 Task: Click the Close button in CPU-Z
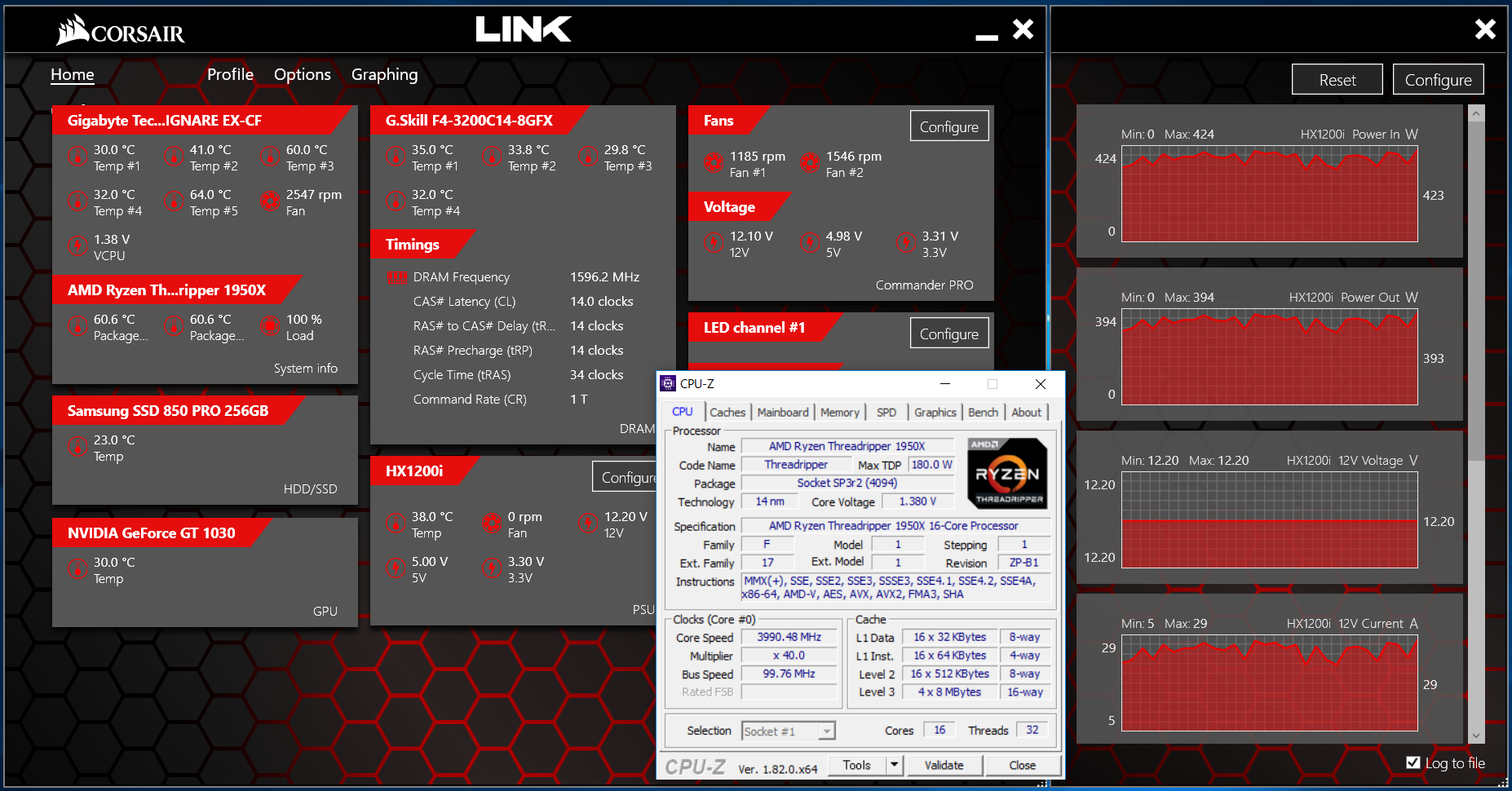pos(1022,765)
